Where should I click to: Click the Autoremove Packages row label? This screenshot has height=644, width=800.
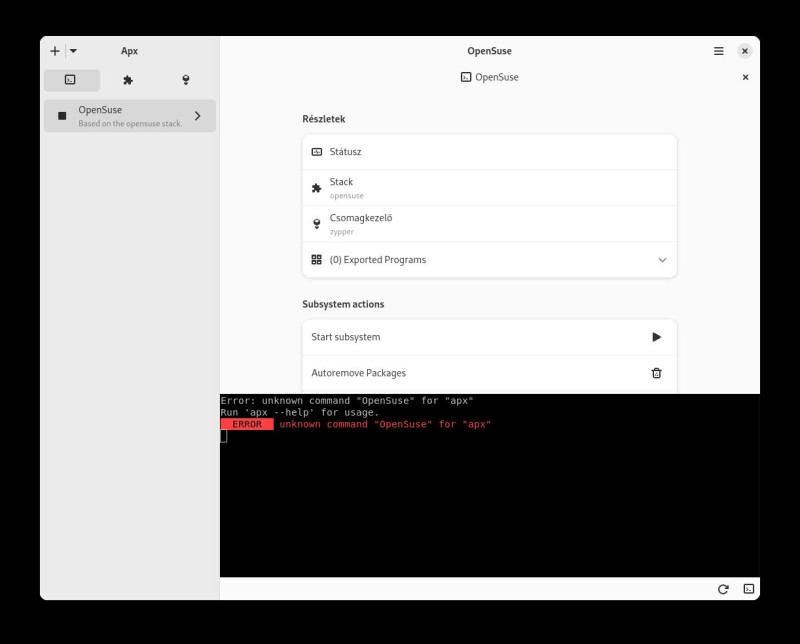click(x=359, y=373)
